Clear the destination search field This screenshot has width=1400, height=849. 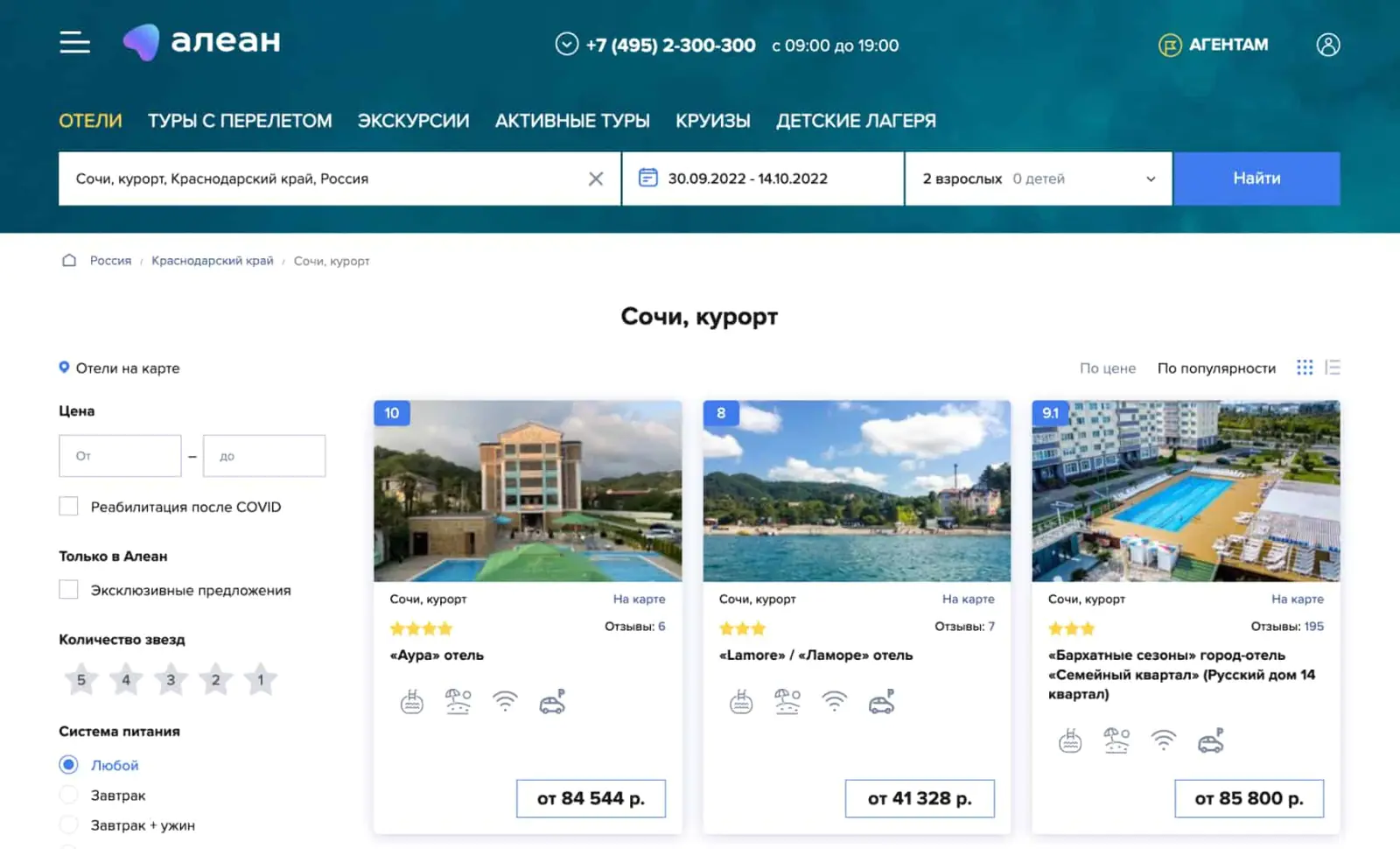click(596, 179)
